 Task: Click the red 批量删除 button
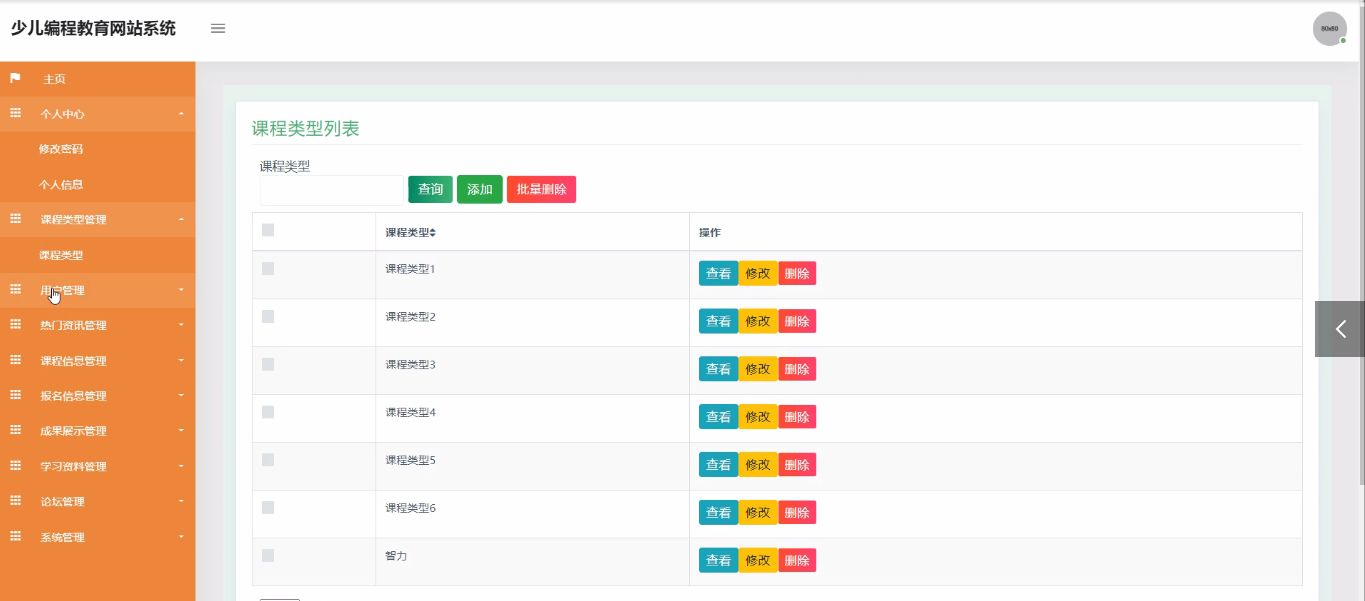[541, 189]
